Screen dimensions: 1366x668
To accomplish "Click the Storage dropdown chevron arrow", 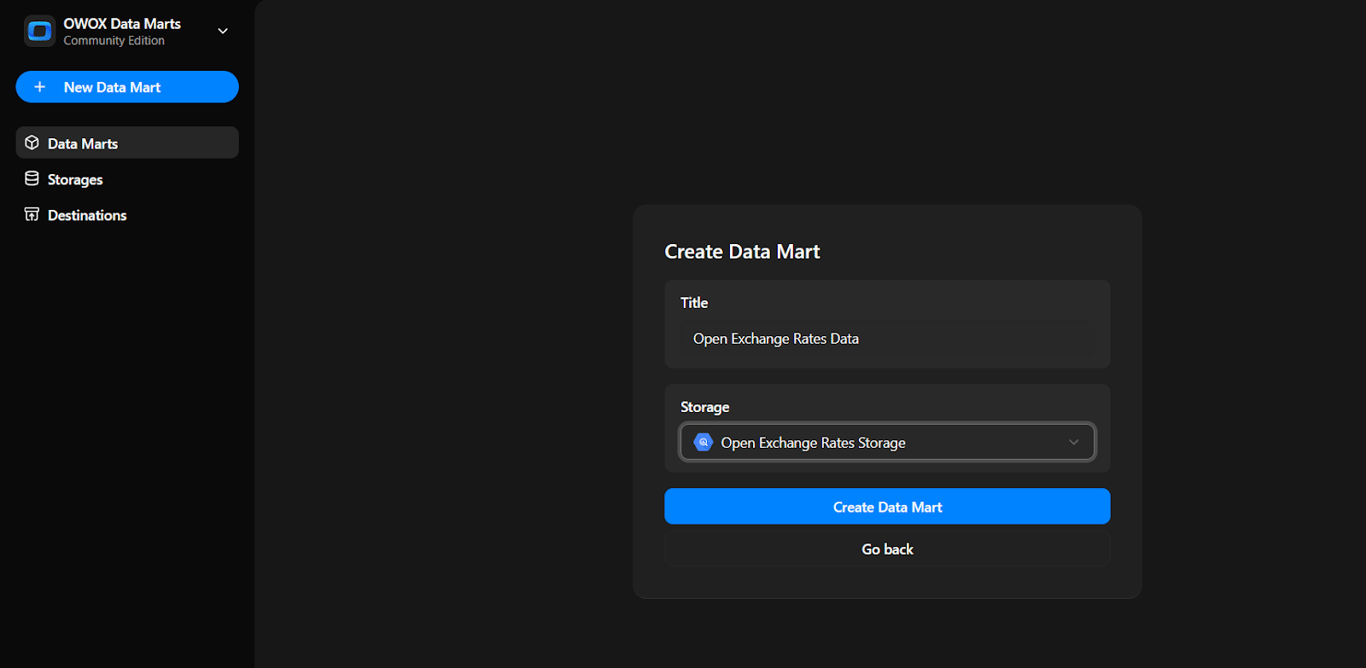I will coord(1074,442).
